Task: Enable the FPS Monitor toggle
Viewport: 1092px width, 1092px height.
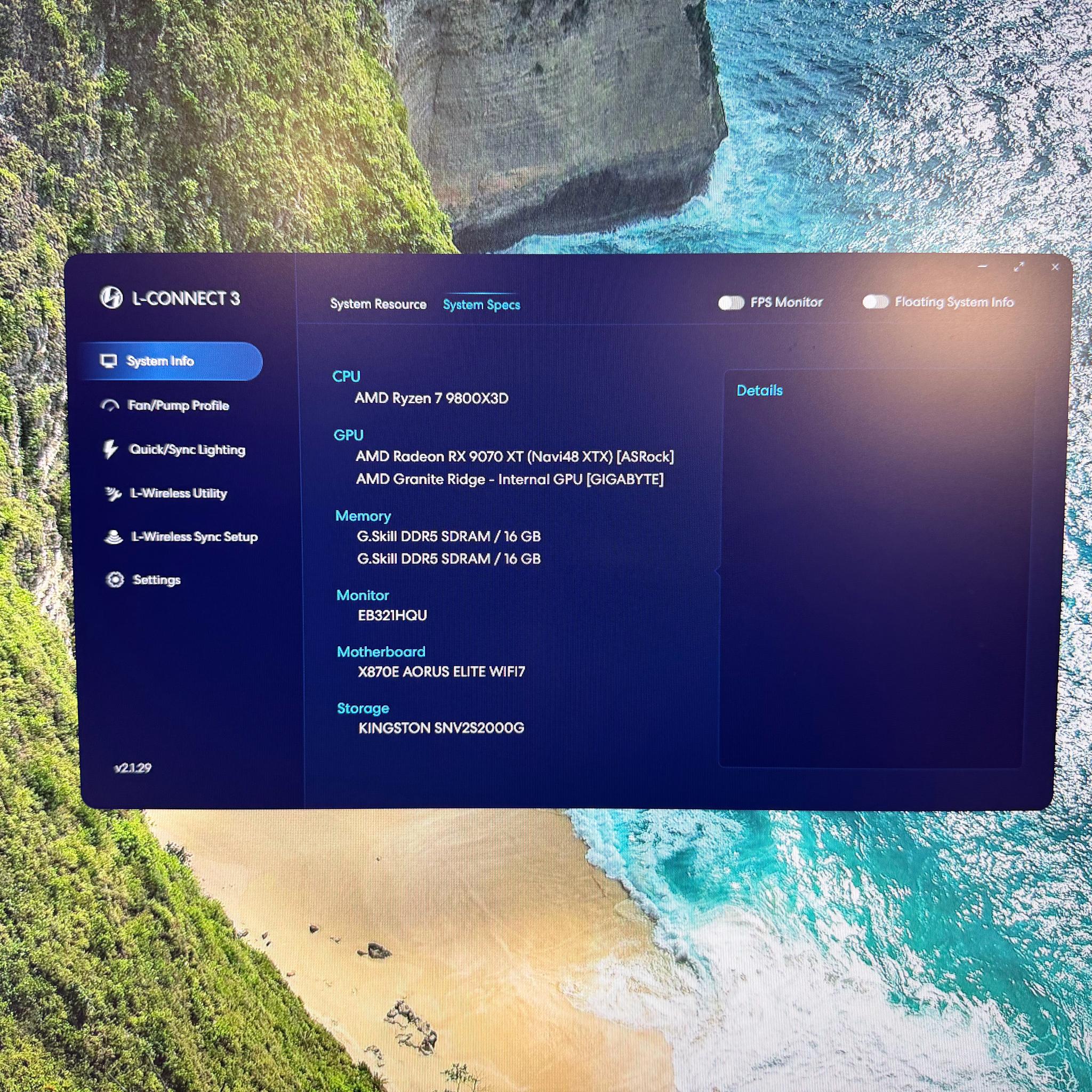Action: [x=731, y=303]
